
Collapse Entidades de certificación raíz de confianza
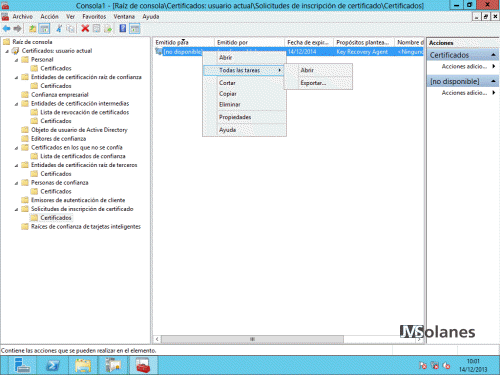point(16,78)
